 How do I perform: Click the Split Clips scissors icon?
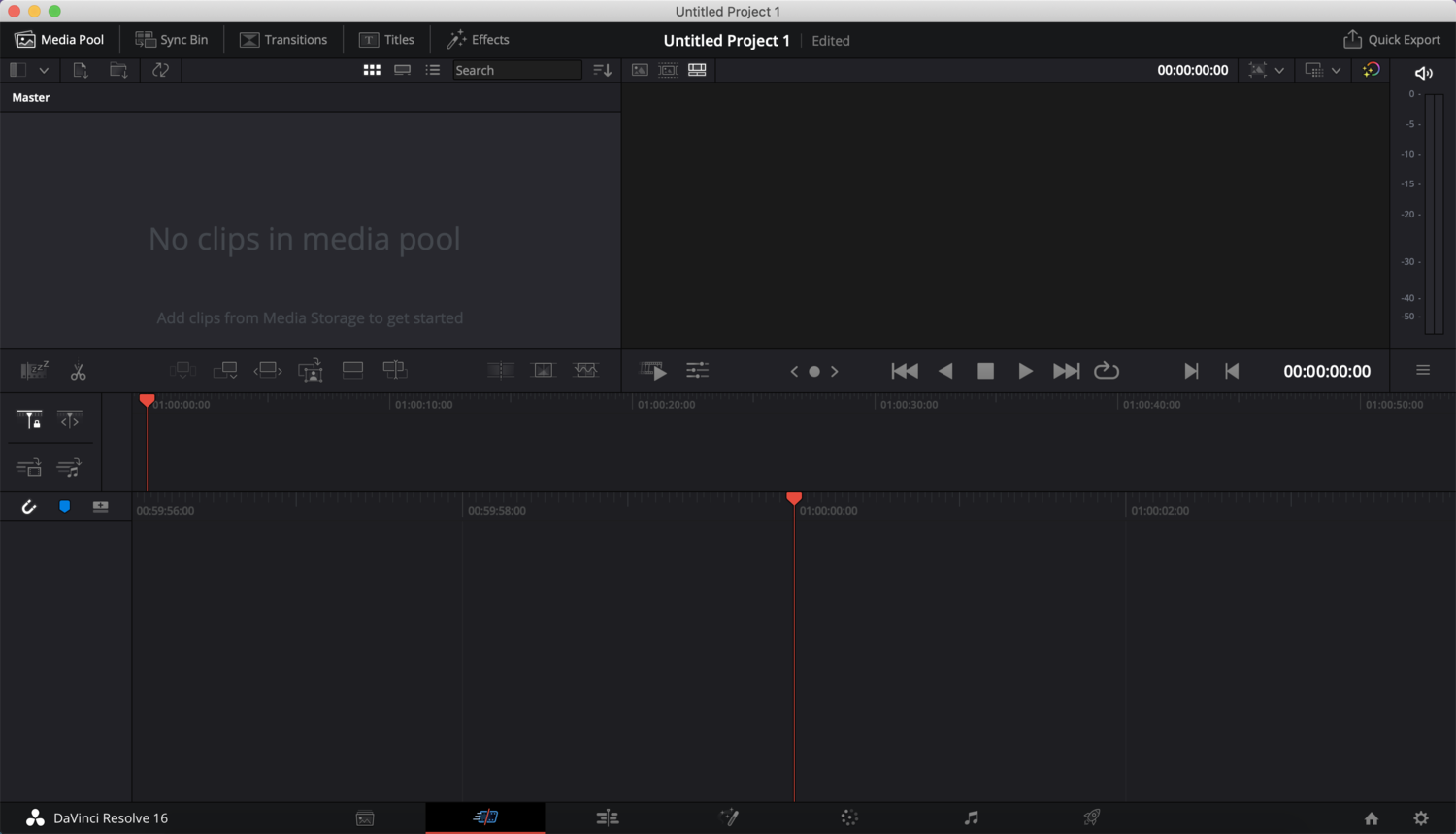click(x=79, y=372)
